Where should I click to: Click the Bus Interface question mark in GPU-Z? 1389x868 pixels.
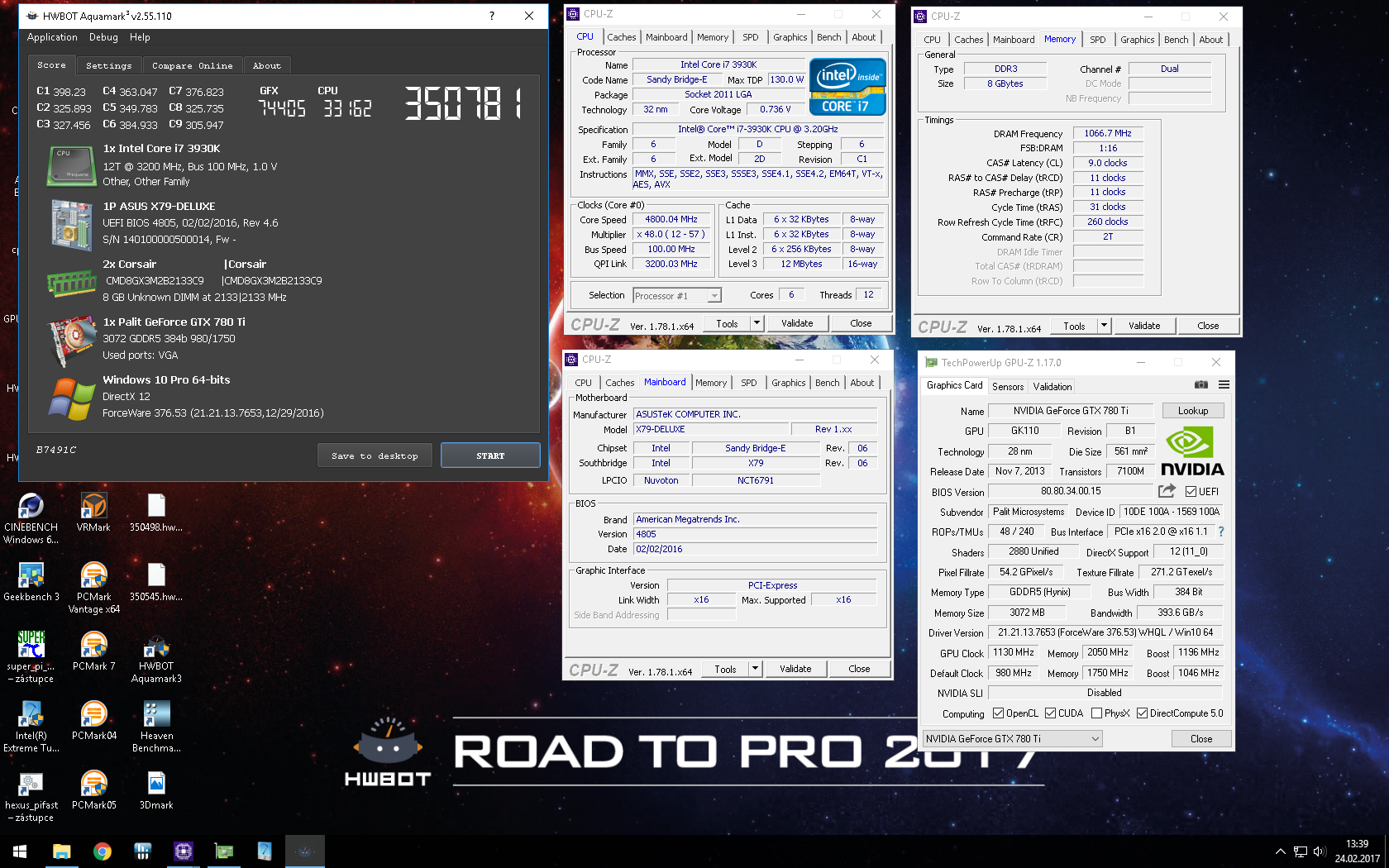click(1221, 532)
